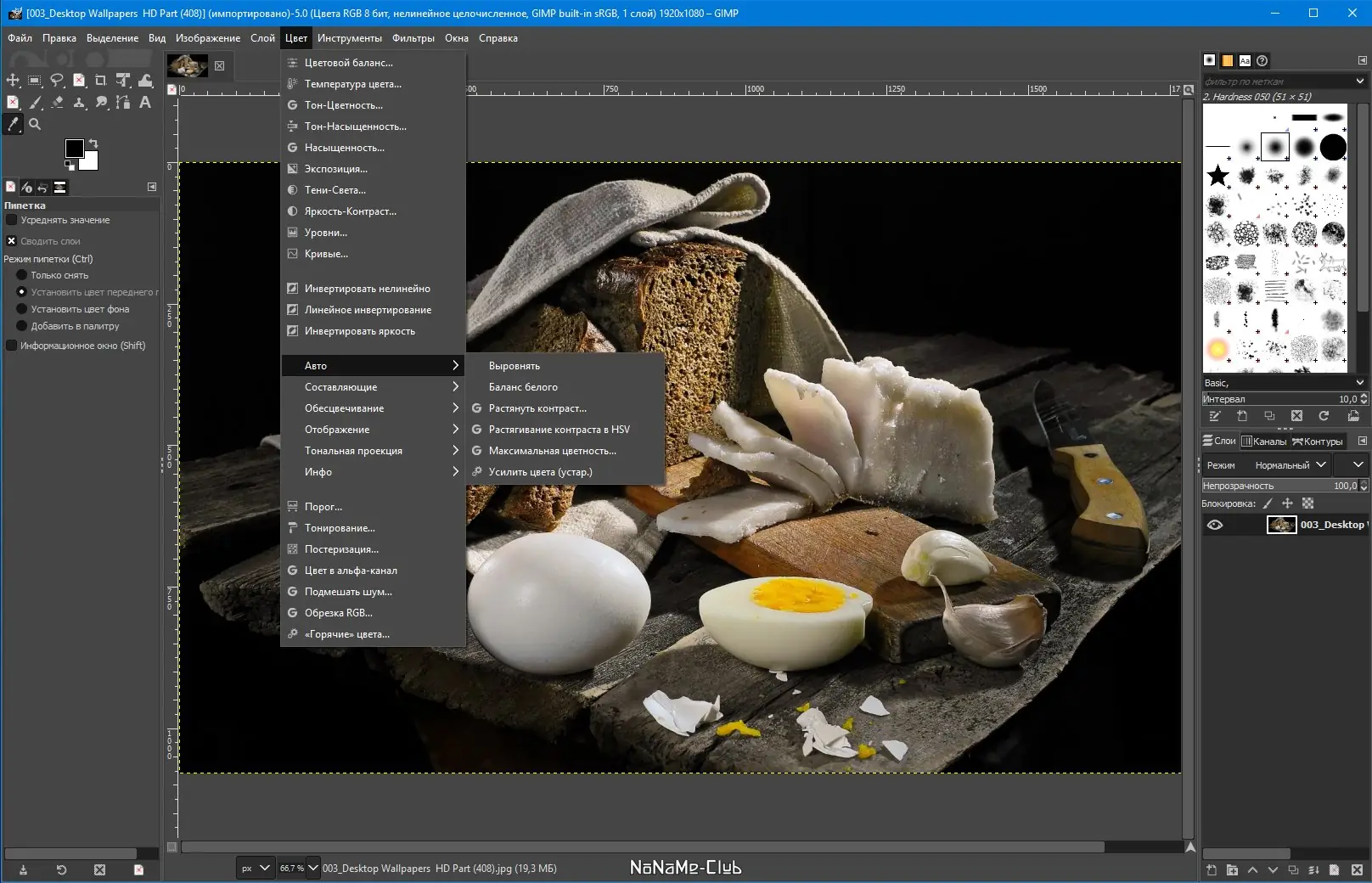Choose the Paintbrush tool
Viewport: 1372px width, 883px height.
(x=35, y=102)
